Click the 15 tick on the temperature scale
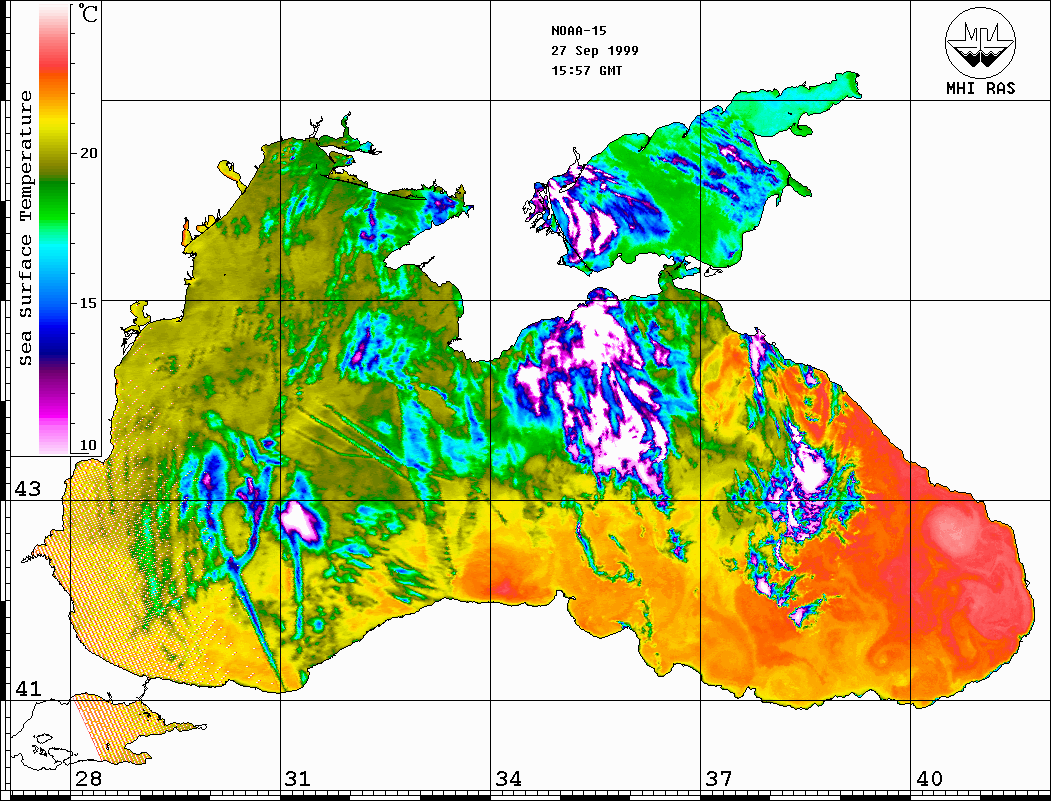 [88, 302]
